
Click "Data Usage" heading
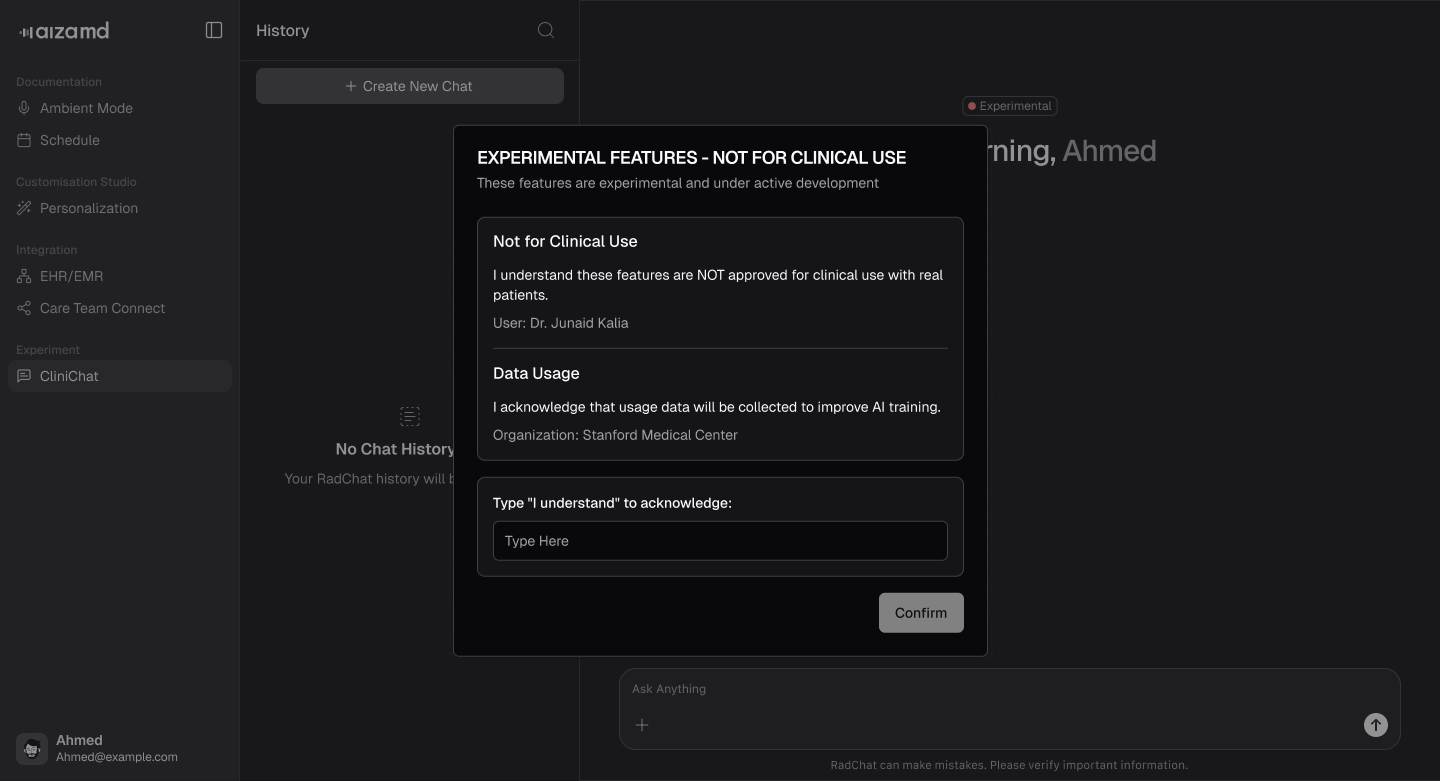(536, 373)
